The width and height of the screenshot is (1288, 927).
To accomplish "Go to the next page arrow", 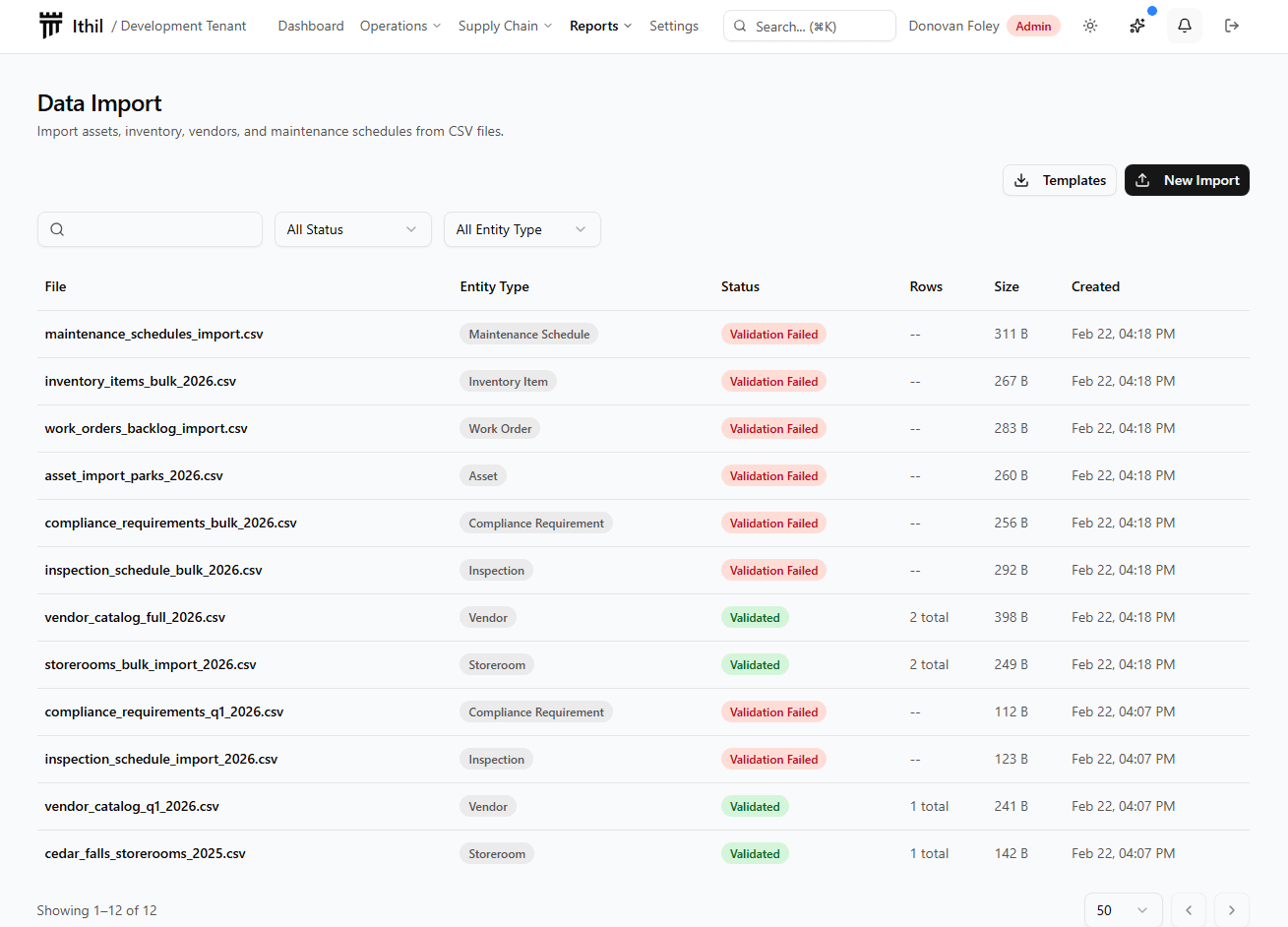I will point(1232,910).
